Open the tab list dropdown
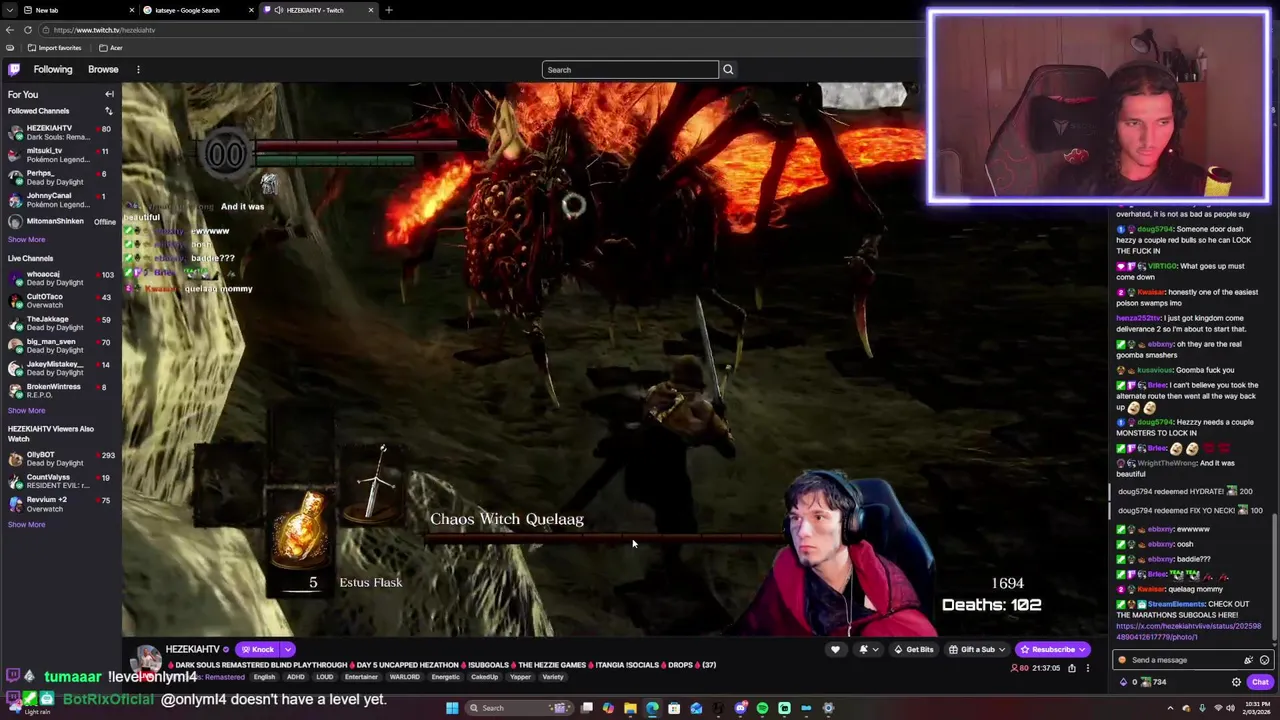Screen dimensions: 1280x720 point(10,10)
